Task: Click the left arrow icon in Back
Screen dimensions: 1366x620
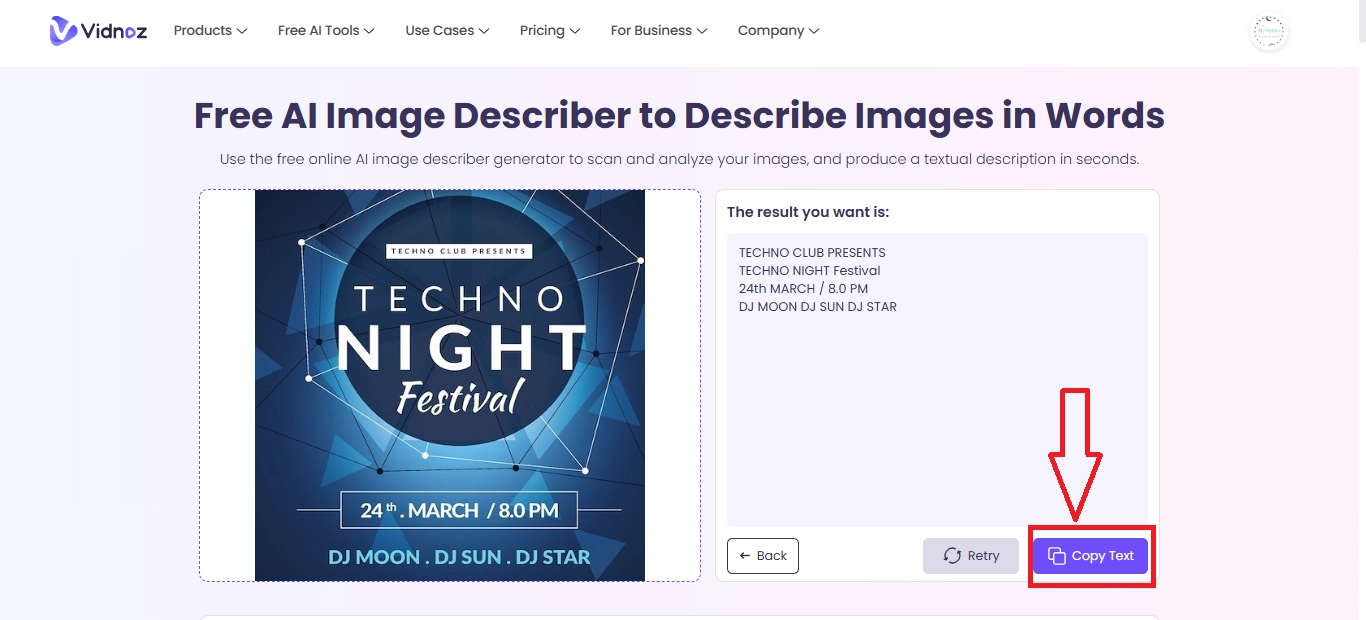Action: 744,556
